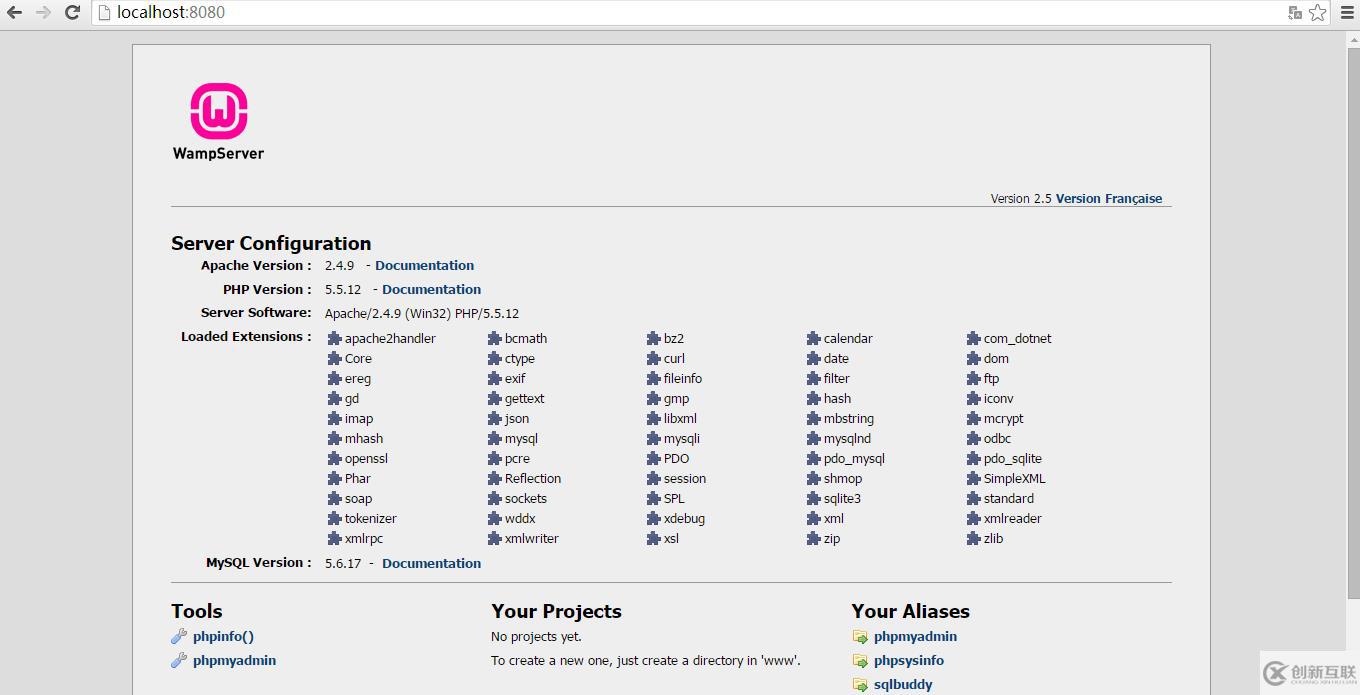
Task: Click puzzle icon next to com_dotnet
Action: (x=974, y=339)
